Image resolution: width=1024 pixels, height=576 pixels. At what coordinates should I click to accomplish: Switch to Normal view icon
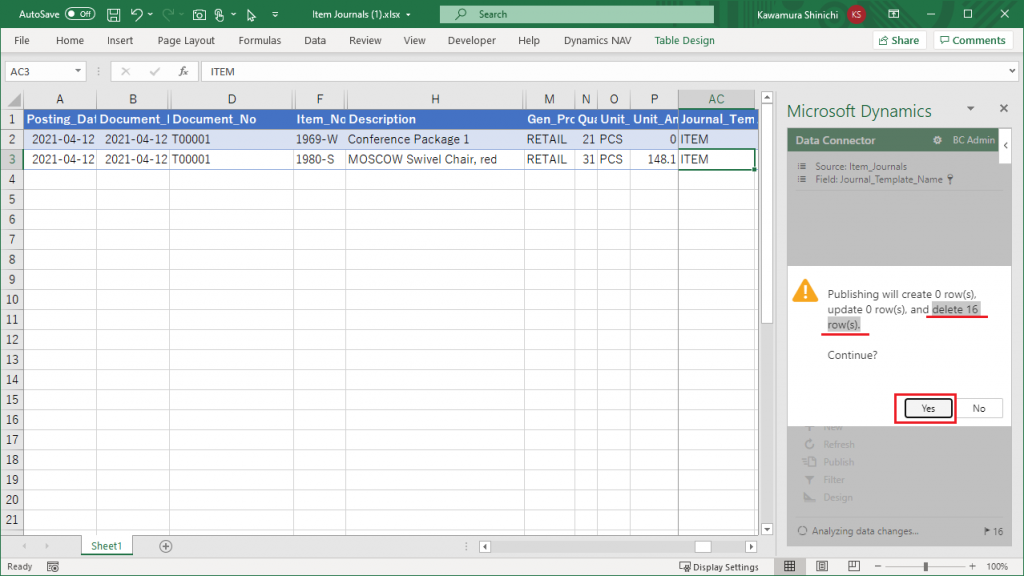click(790, 566)
